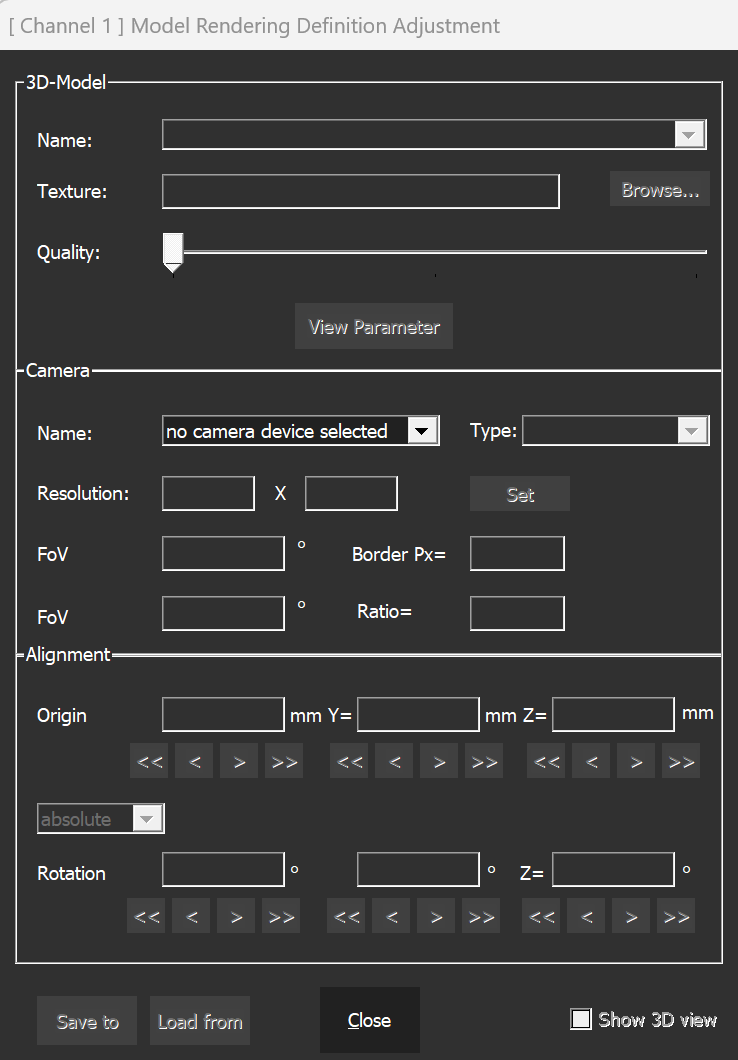
Task: Click the Rotation Y single-step < button
Action: click(391, 916)
